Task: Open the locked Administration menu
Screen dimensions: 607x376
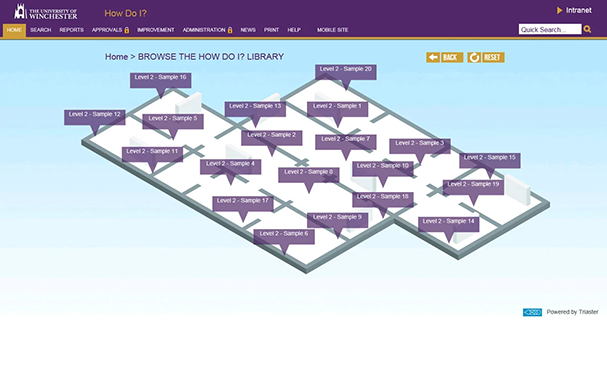Action: (x=207, y=30)
